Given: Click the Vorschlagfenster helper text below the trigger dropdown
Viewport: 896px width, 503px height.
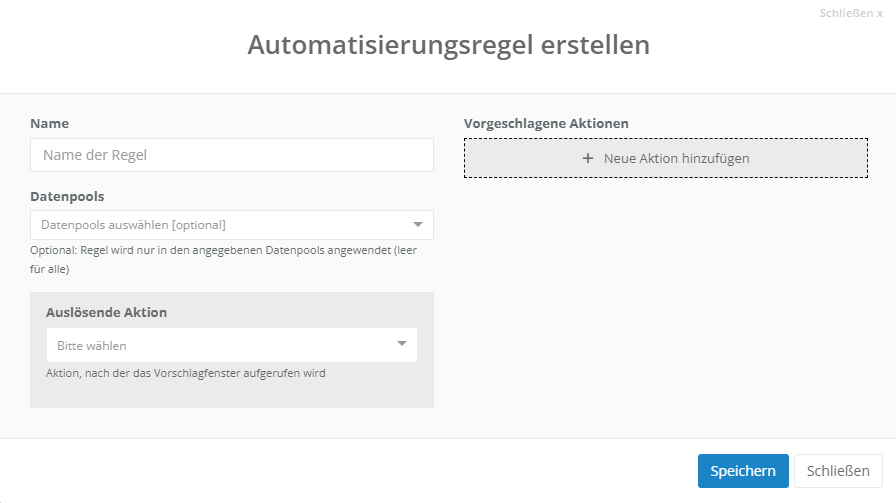Looking at the screenshot, I should tap(185, 373).
